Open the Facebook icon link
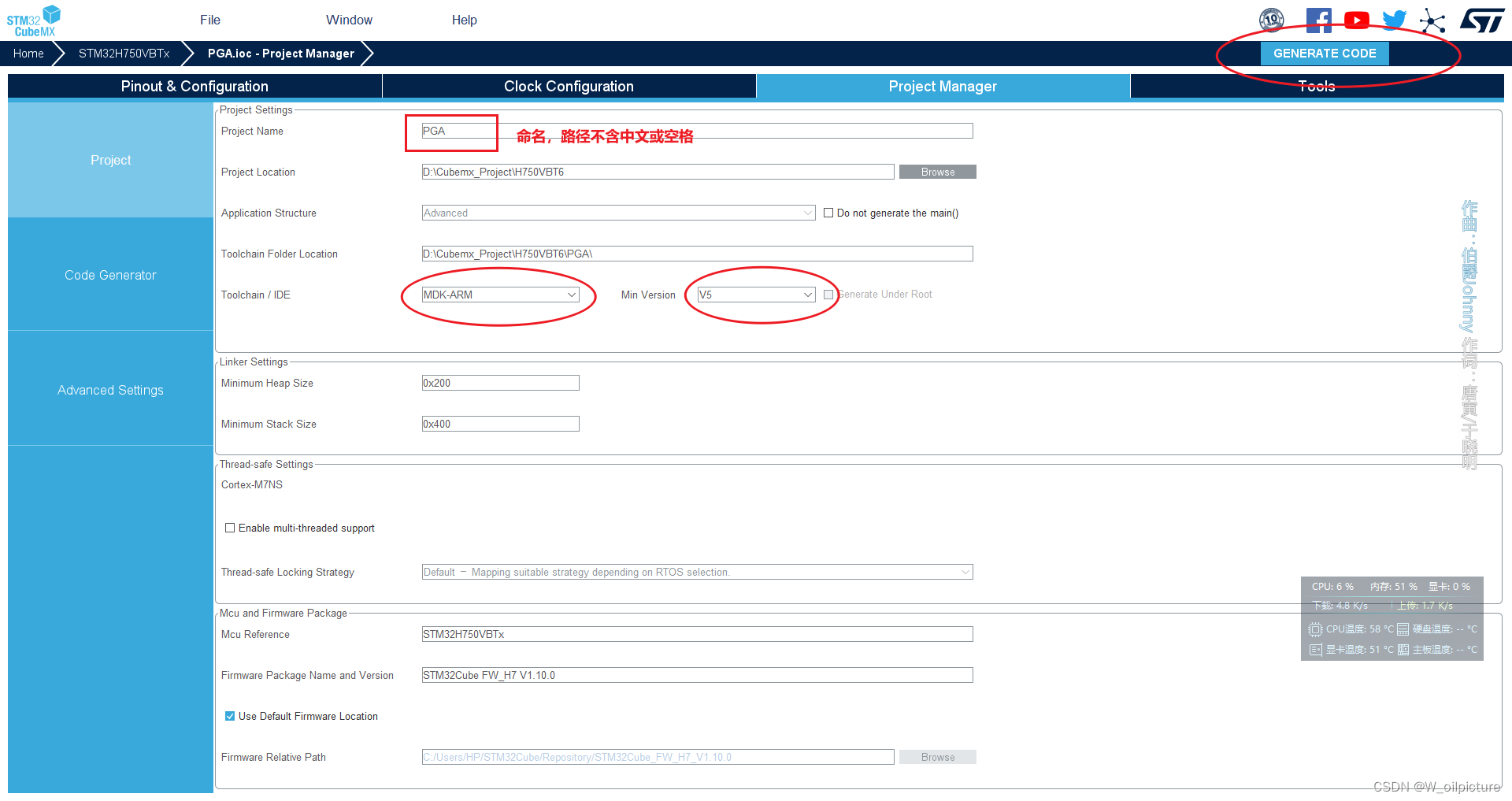This screenshot has width=1512, height=801. [1318, 20]
